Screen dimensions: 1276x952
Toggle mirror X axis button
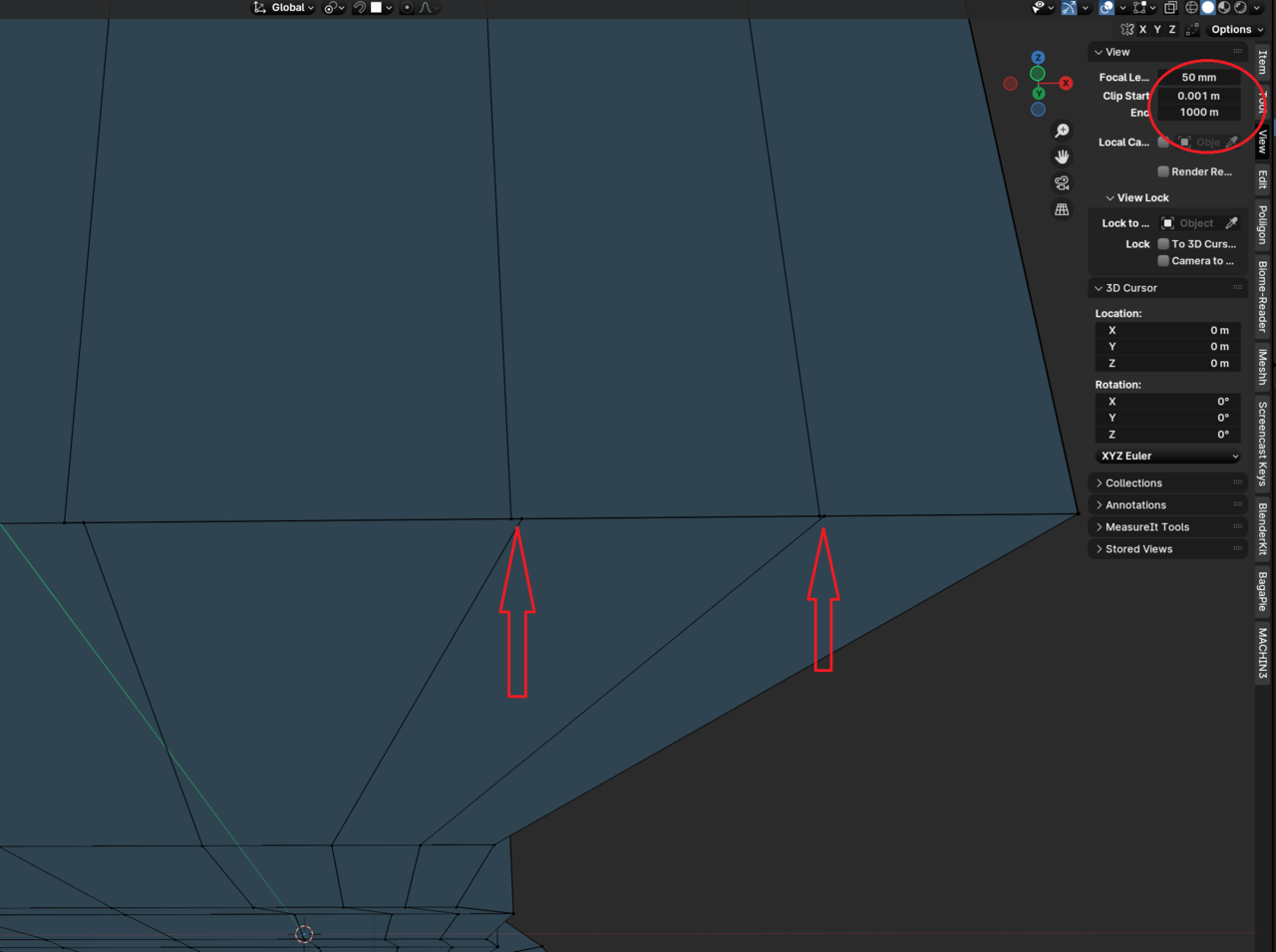(x=1143, y=30)
